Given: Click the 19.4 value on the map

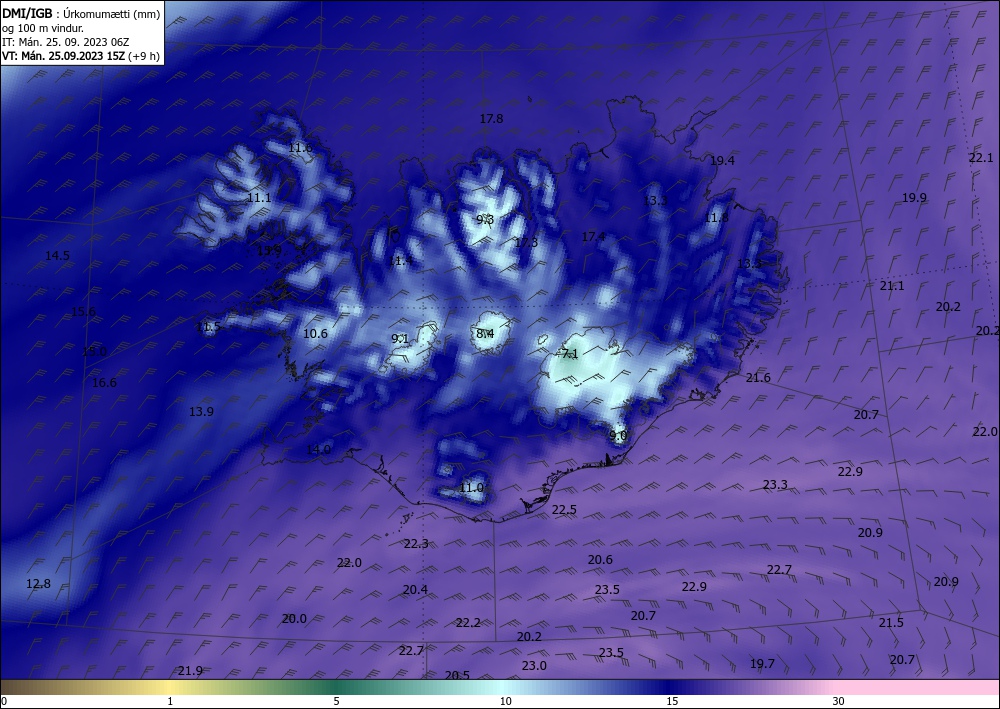Looking at the screenshot, I should [x=722, y=161].
